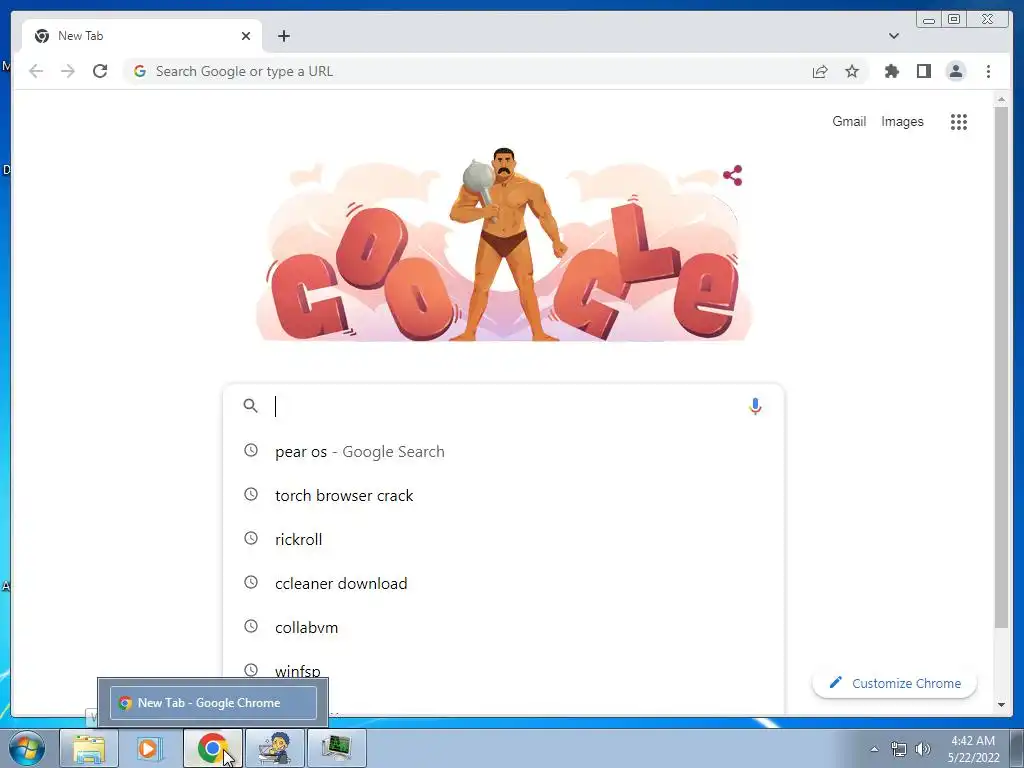
Task: Switch to the 'New Tab - Google Chrome' preview
Action: coord(213,703)
